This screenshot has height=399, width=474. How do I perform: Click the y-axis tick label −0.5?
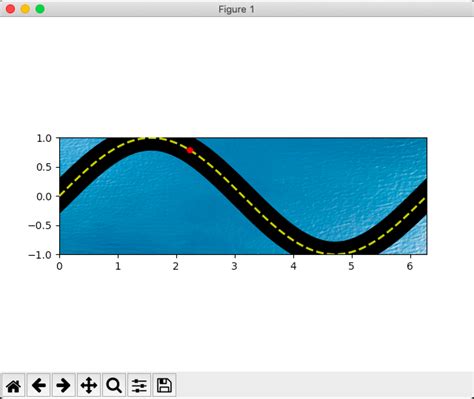coord(40,225)
